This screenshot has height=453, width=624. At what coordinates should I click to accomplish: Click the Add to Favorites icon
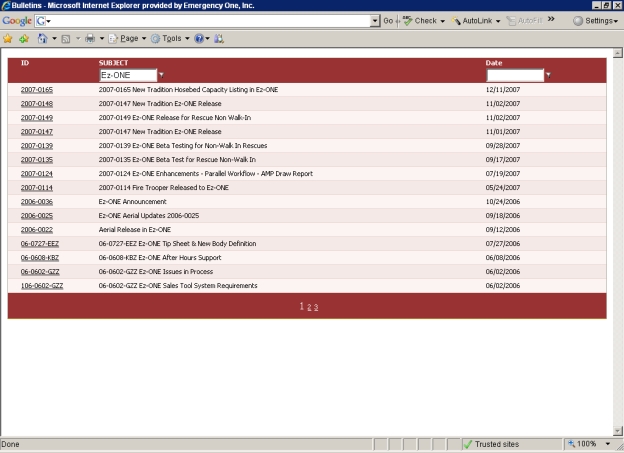point(24,39)
